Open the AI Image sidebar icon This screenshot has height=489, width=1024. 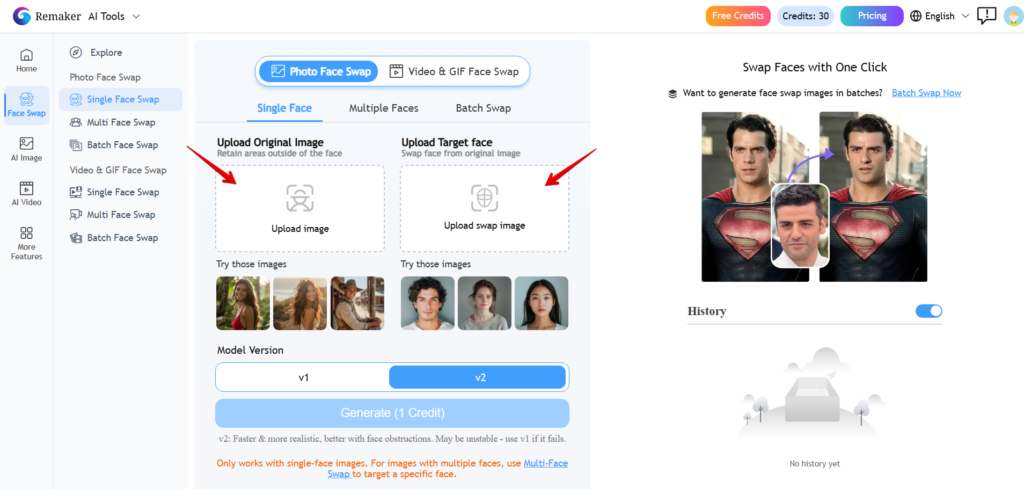click(27, 144)
